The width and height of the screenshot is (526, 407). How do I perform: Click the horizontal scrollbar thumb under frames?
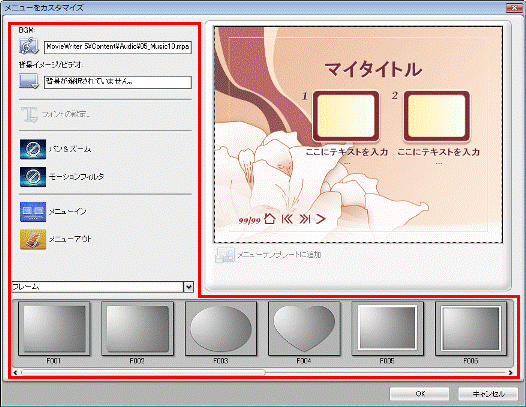[143, 372]
